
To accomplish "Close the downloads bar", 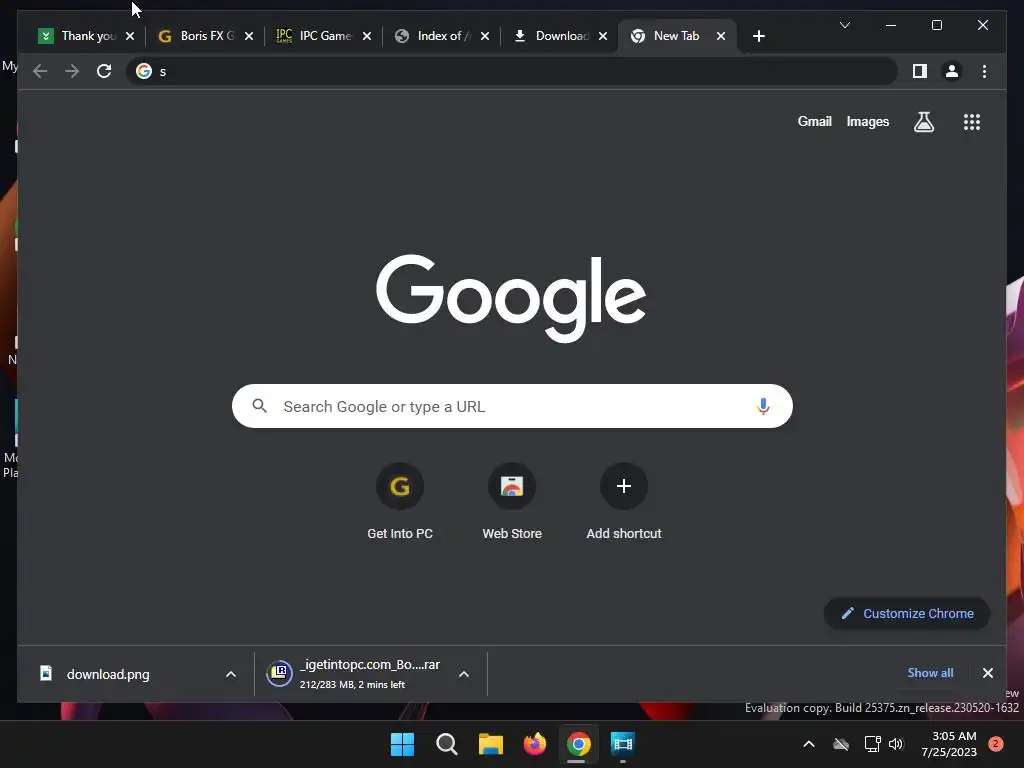I will (987, 673).
